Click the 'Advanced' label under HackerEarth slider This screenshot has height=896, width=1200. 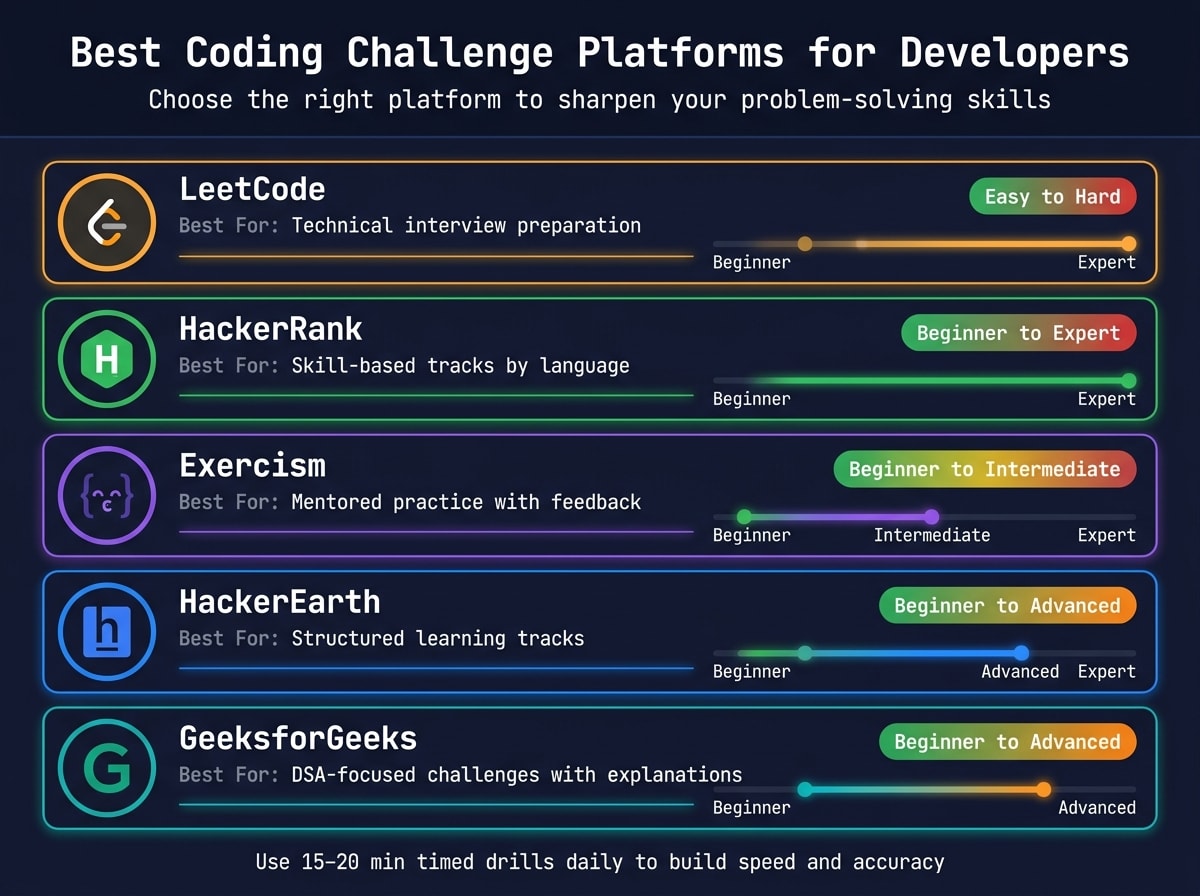pos(1020,671)
